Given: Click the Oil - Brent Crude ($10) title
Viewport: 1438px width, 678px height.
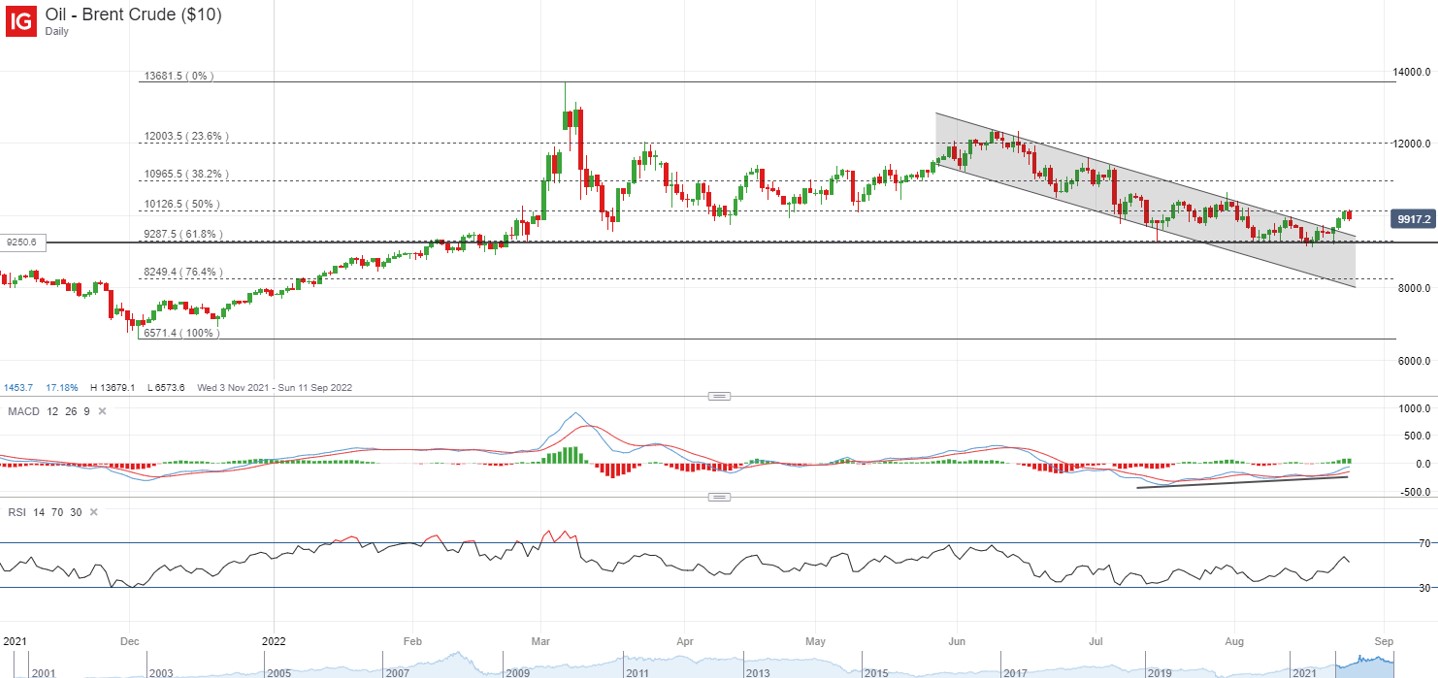Looking at the screenshot, I should click(133, 14).
